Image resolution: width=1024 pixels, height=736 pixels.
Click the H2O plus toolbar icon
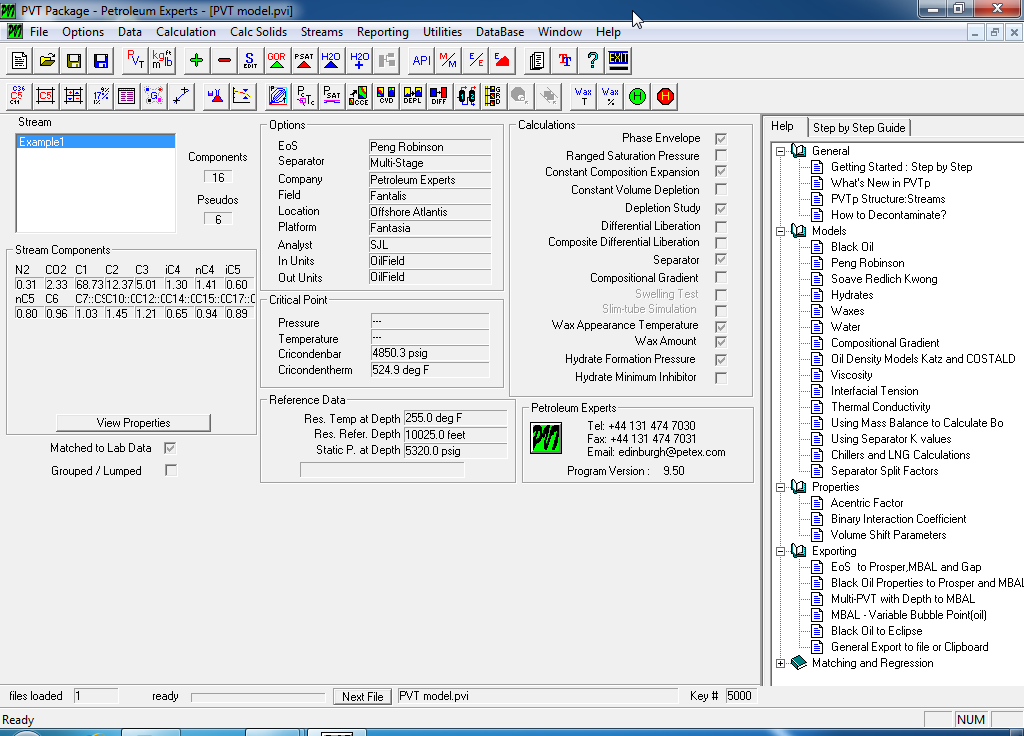tap(359, 61)
